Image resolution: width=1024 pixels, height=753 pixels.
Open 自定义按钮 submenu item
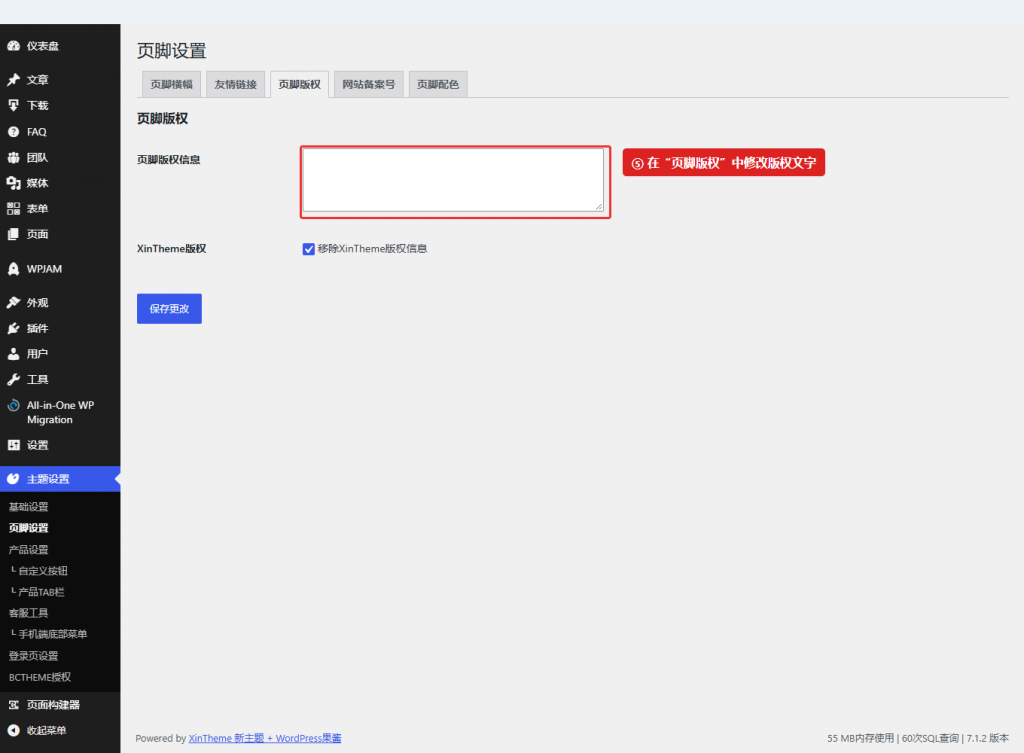(43, 571)
